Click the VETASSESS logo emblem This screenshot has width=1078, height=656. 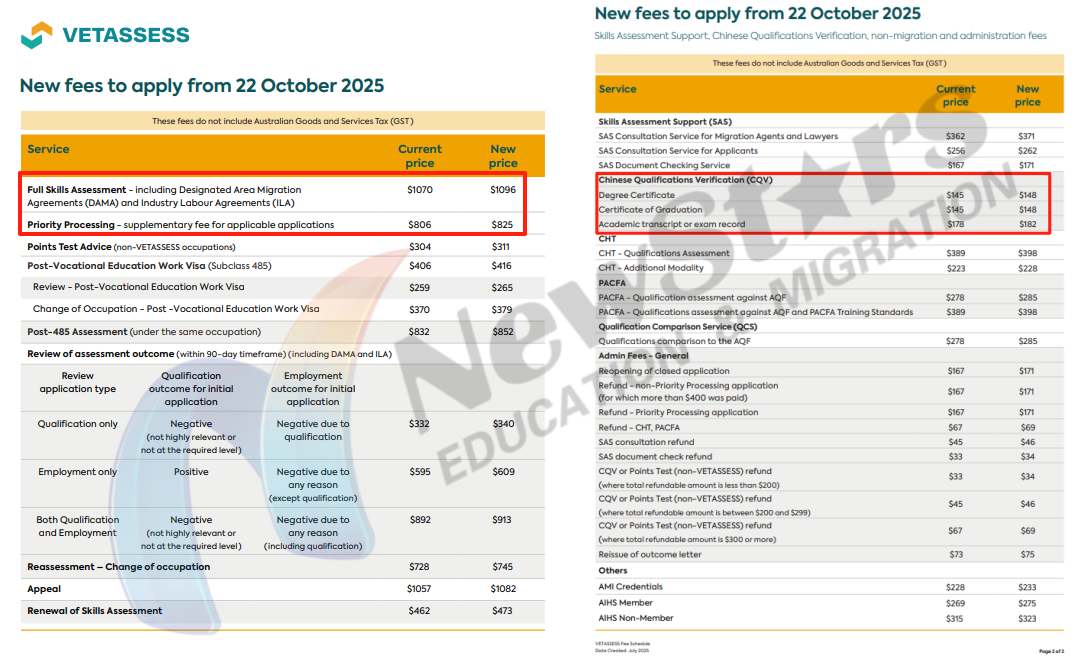pos(36,35)
